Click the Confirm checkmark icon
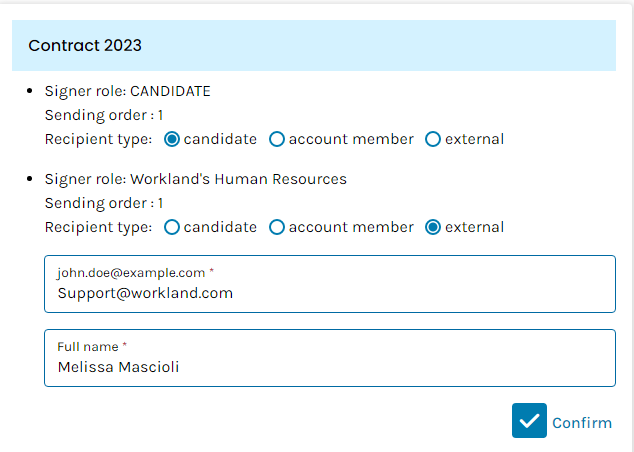This screenshot has height=452, width=634. click(529, 421)
